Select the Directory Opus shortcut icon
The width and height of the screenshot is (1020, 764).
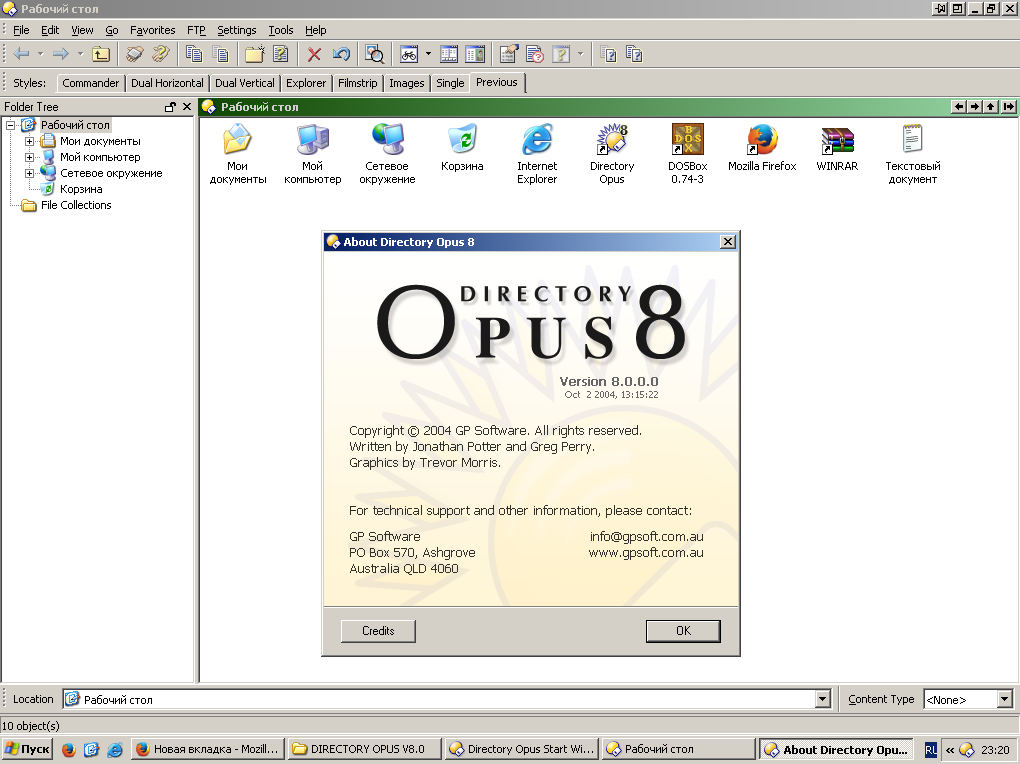(612, 154)
